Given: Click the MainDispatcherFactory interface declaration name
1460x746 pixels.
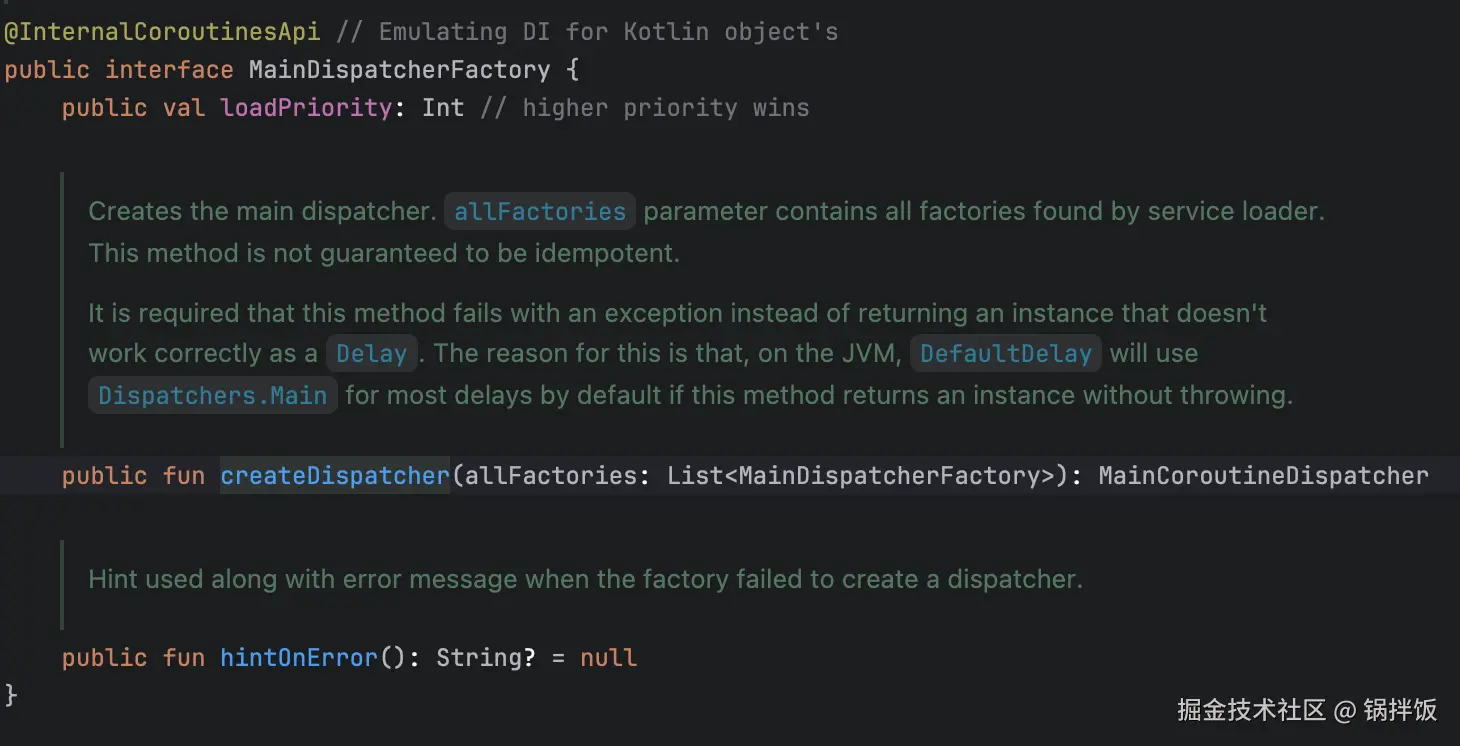Looking at the screenshot, I should (399, 70).
